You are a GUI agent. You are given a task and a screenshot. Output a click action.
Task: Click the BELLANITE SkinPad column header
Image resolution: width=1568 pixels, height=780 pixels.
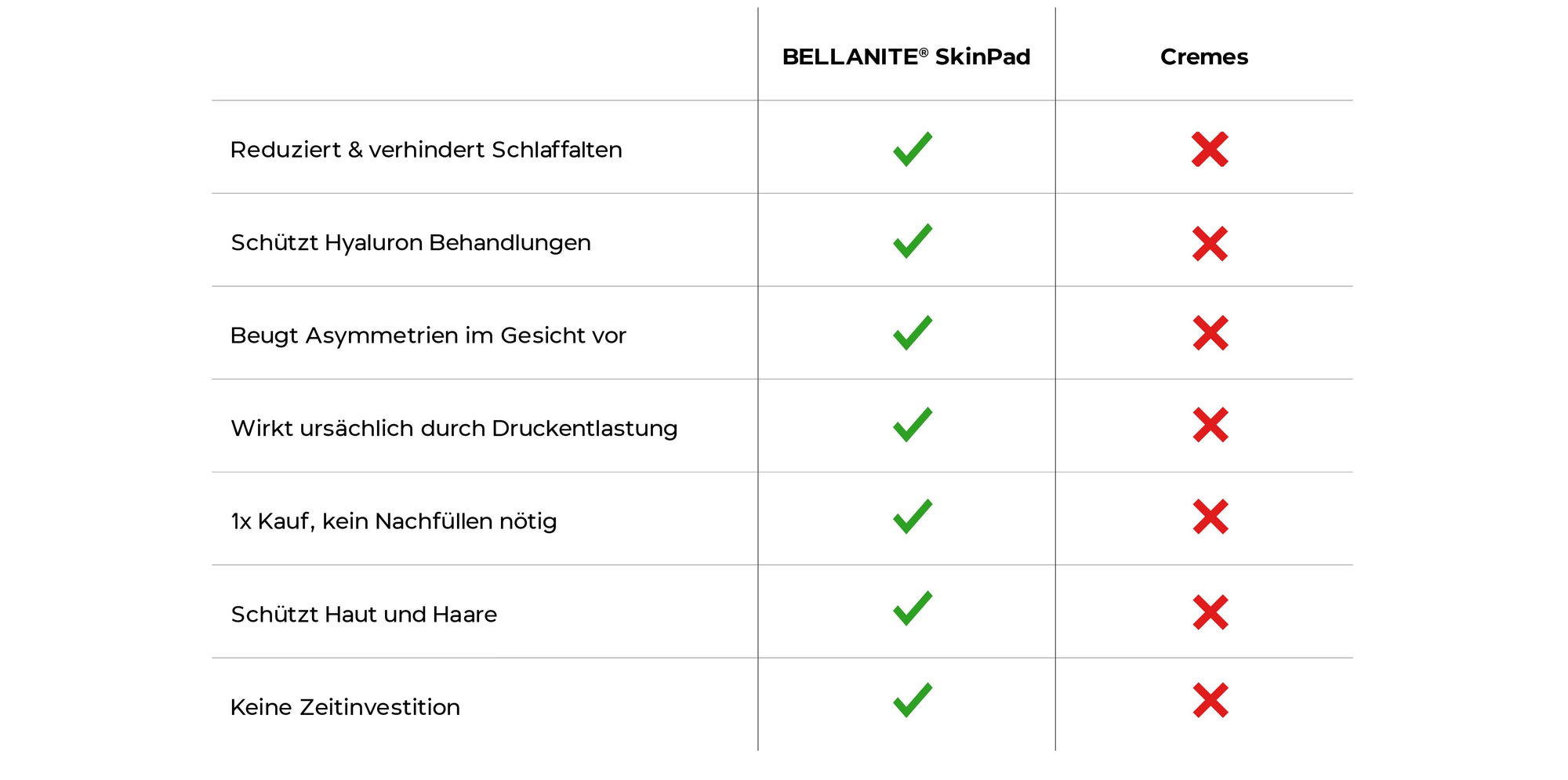(x=906, y=56)
